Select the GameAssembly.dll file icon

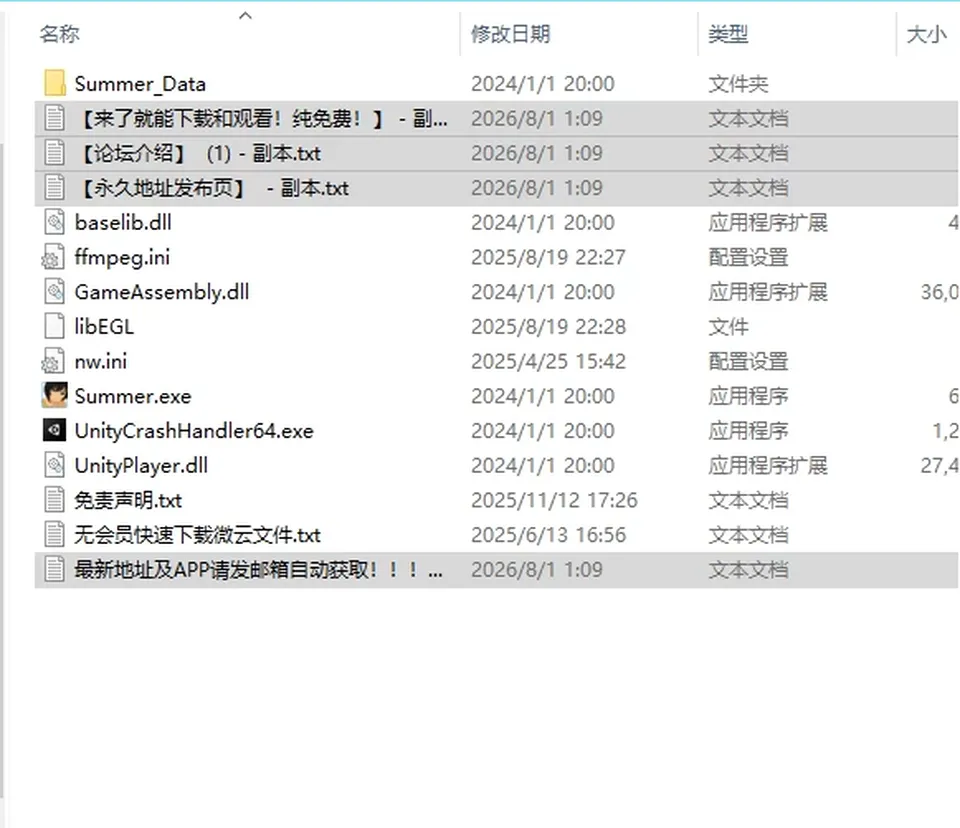54,292
